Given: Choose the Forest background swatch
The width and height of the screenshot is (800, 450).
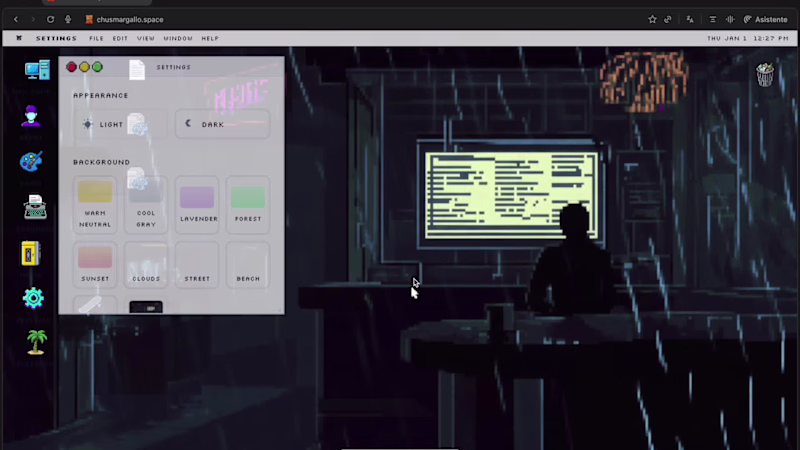Looking at the screenshot, I should pos(248,205).
